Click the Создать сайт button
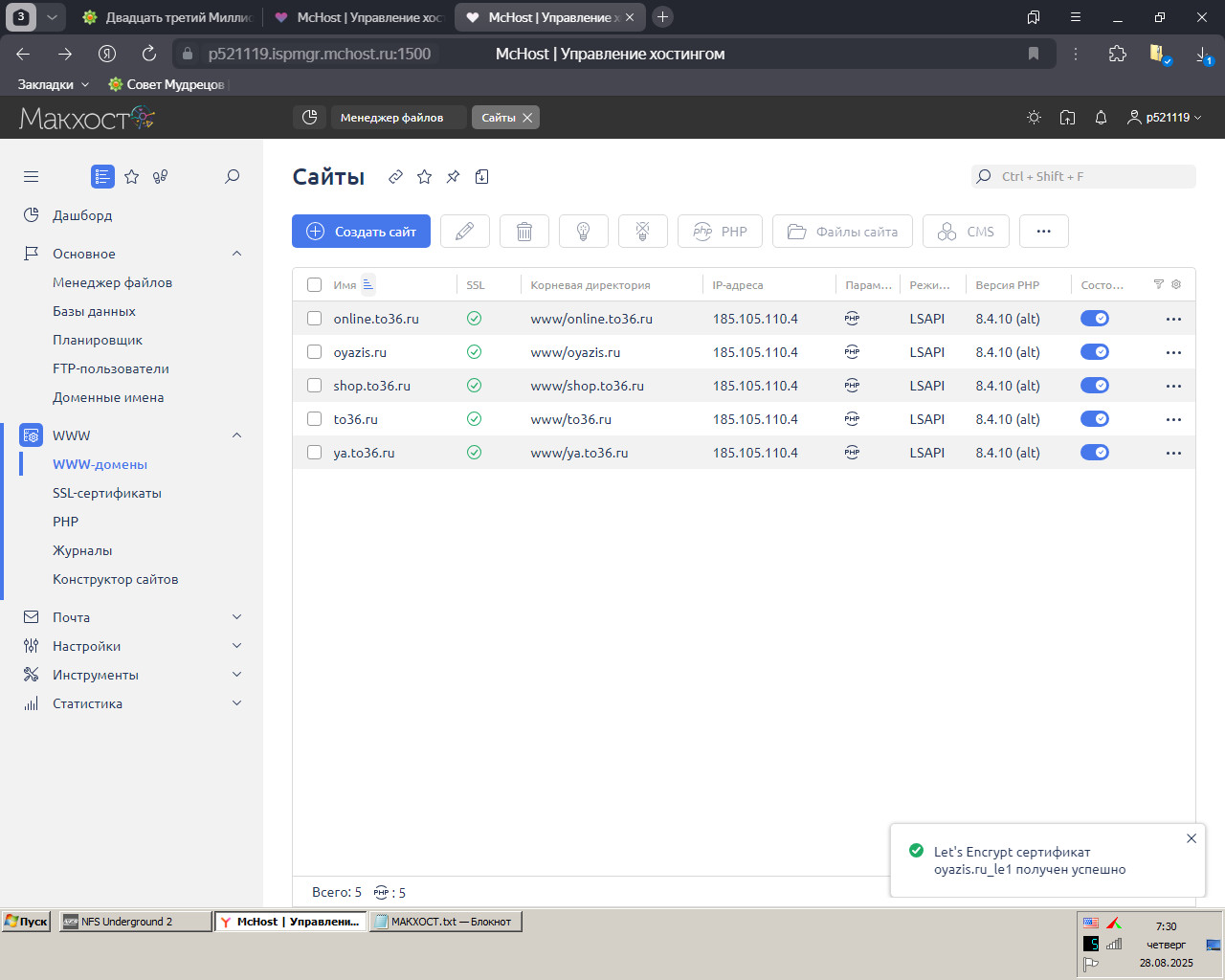 tap(361, 232)
